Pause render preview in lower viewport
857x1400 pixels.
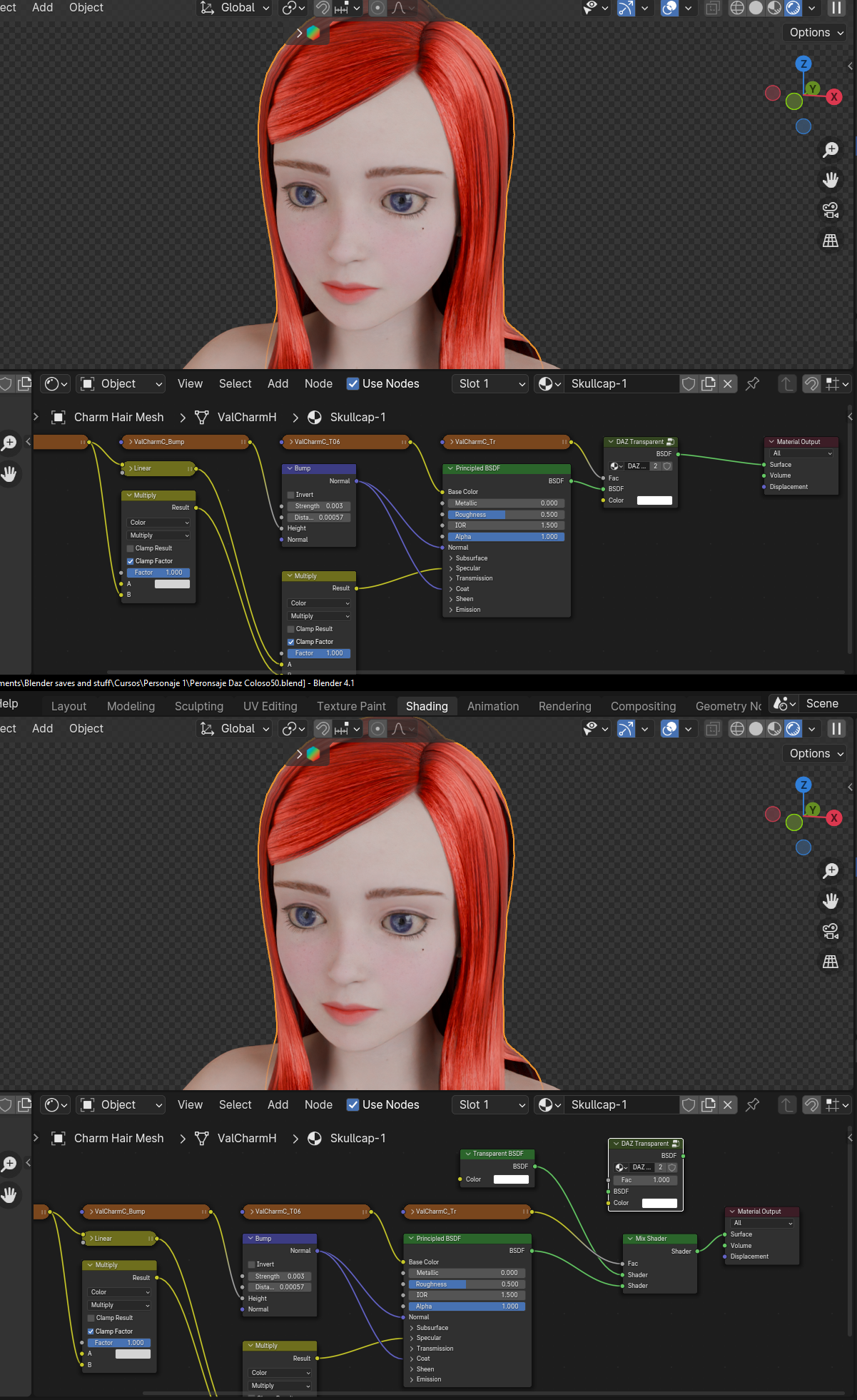836,728
